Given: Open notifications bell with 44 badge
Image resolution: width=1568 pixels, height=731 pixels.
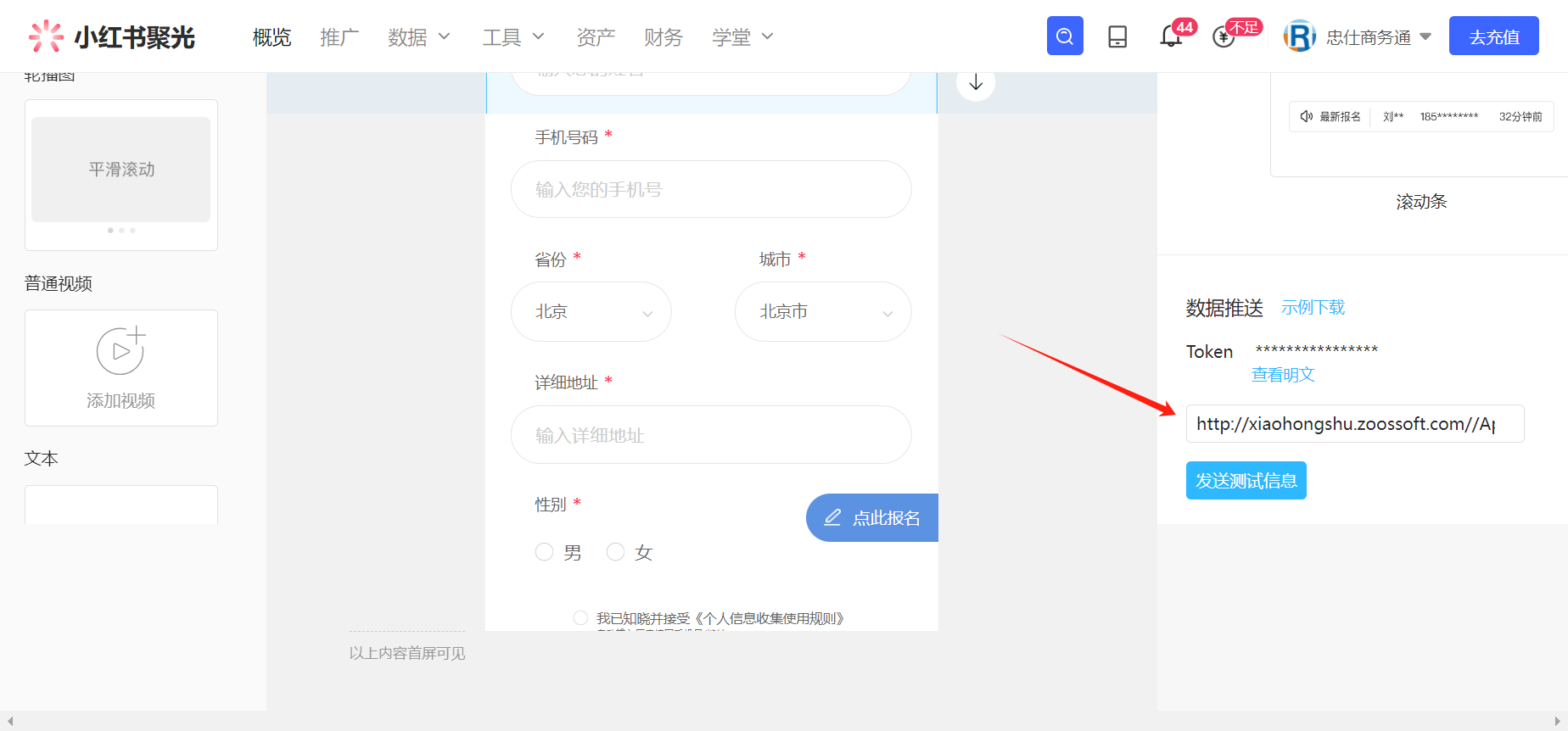Looking at the screenshot, I should [x=1171, y=36].
